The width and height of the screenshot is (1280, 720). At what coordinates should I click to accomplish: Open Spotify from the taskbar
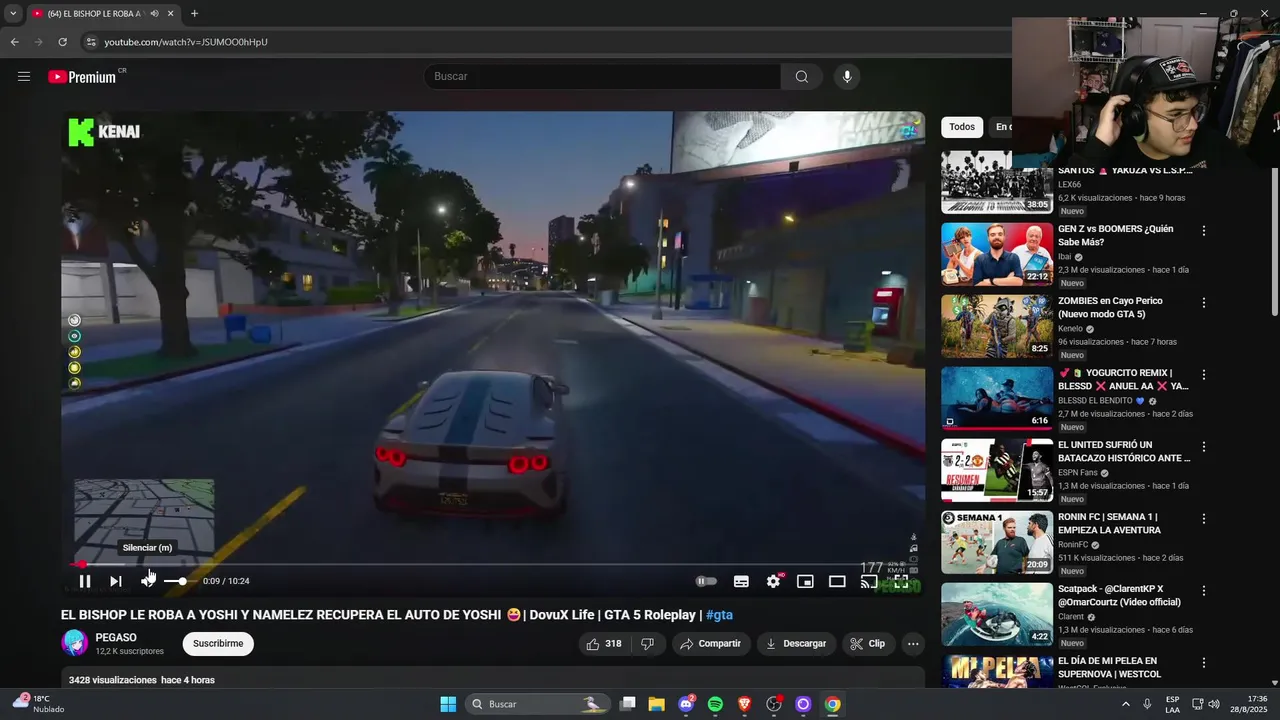coord(715,704)
